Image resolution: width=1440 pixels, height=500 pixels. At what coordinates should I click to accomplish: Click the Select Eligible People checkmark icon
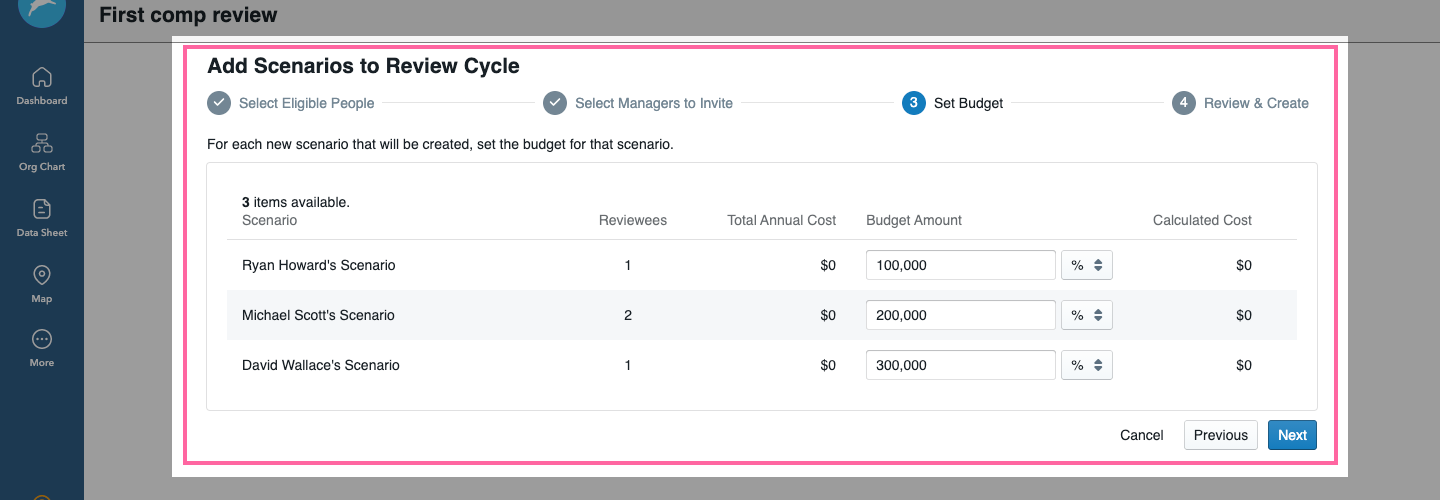click(x=219, y=103)
